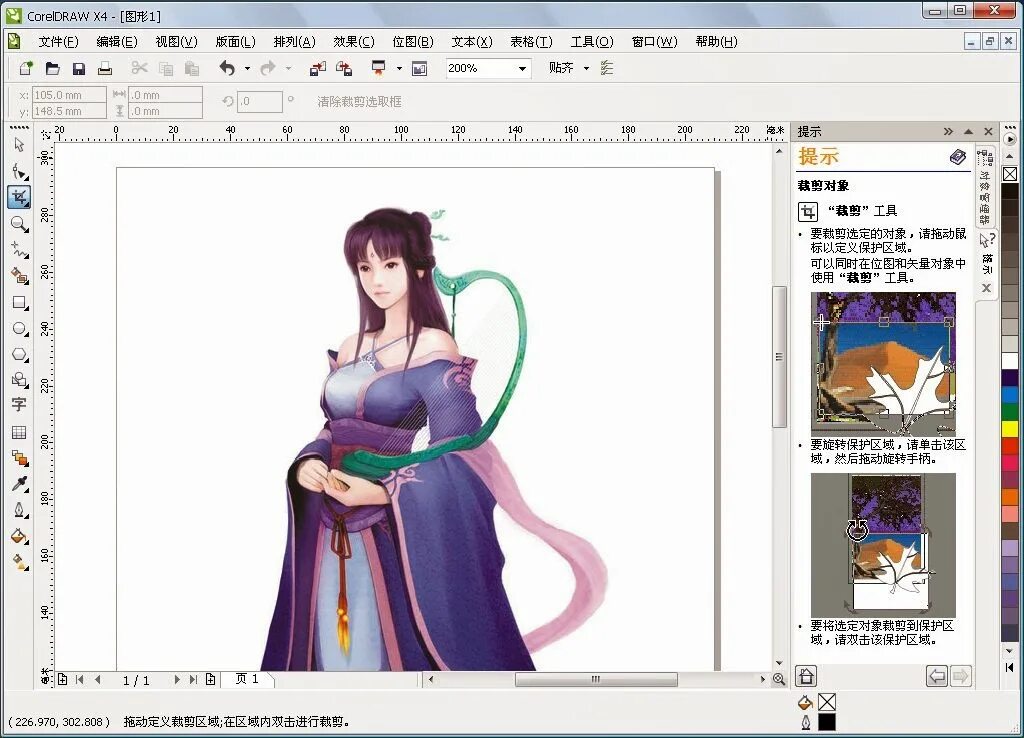The image size is (1024, 738).
Task: Collapse the 提示 docker with double chevron
Action: (948, 131)
